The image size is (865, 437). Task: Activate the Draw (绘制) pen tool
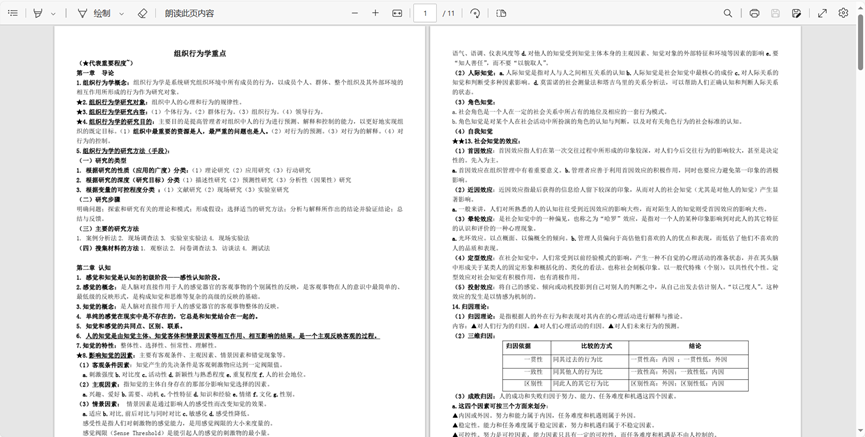pos(95,13)
